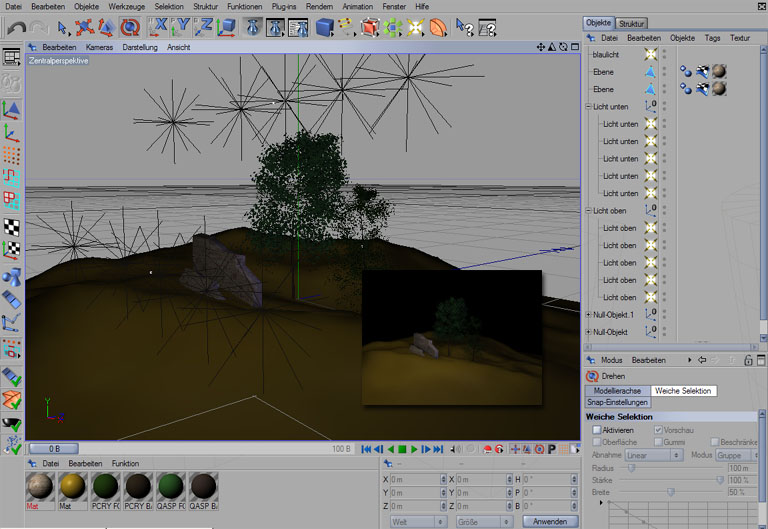Viewport: 768px width, 529px height.
Task: Toggle the Gummi checkbox
Action: tap(658, 442)
